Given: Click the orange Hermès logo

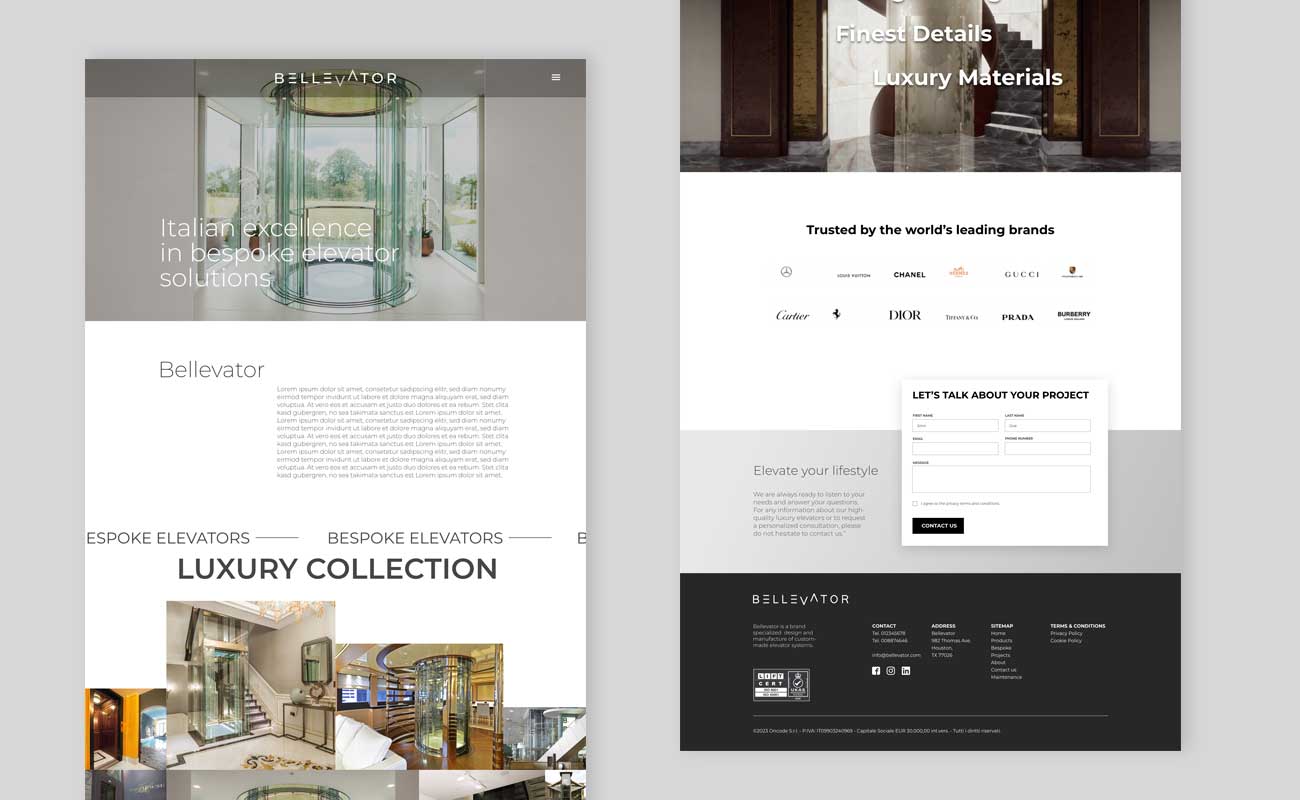Looking at the screenshot, I should coord(959,272).
